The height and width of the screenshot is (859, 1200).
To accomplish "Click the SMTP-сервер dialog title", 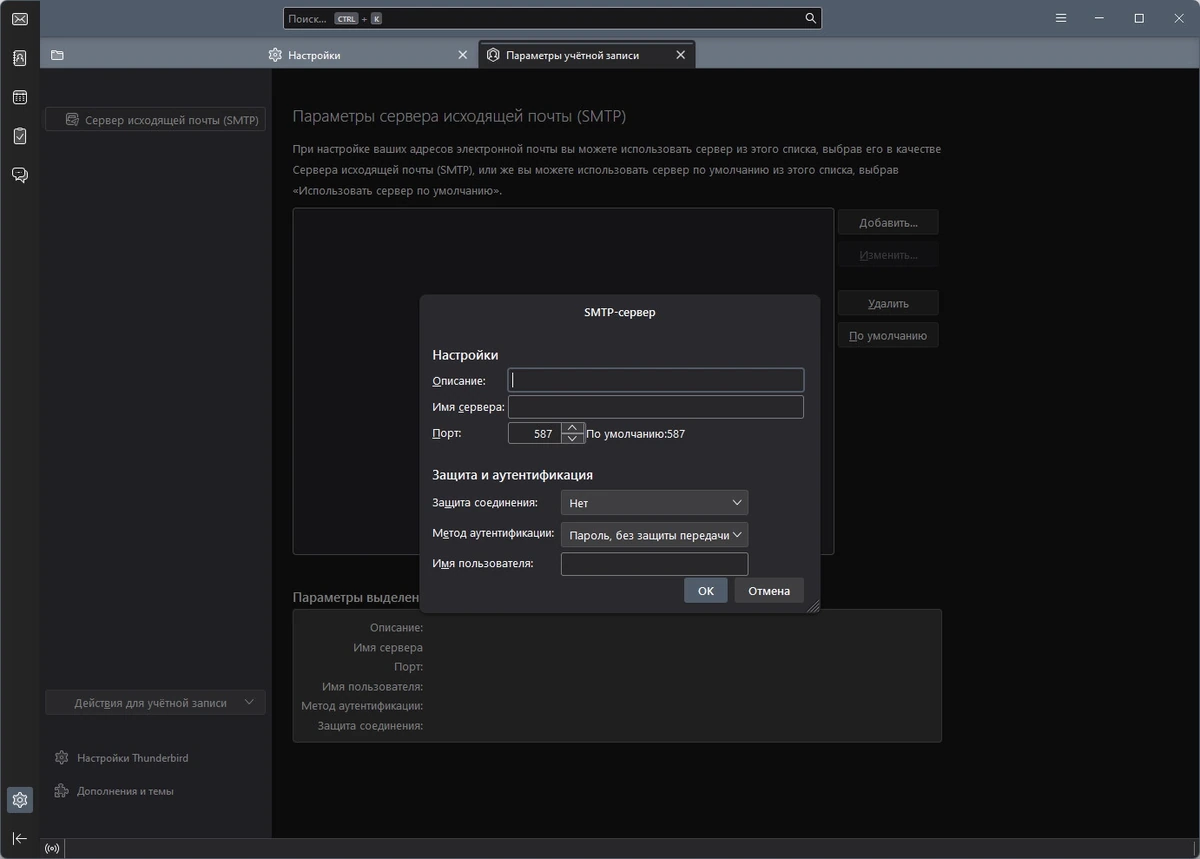I will pos(620,312).
